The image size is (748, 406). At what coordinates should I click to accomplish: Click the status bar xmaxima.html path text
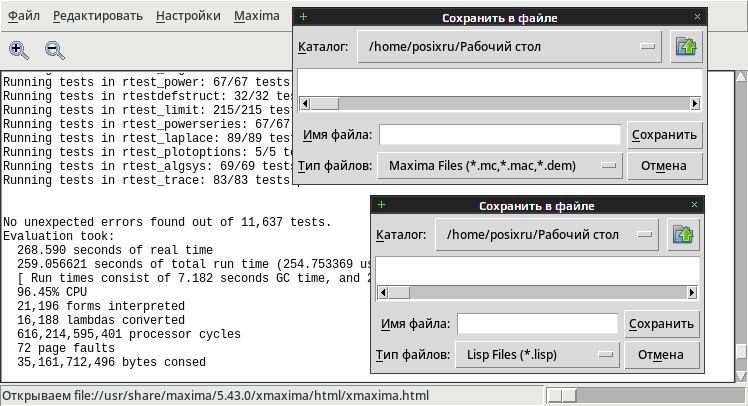216,396
